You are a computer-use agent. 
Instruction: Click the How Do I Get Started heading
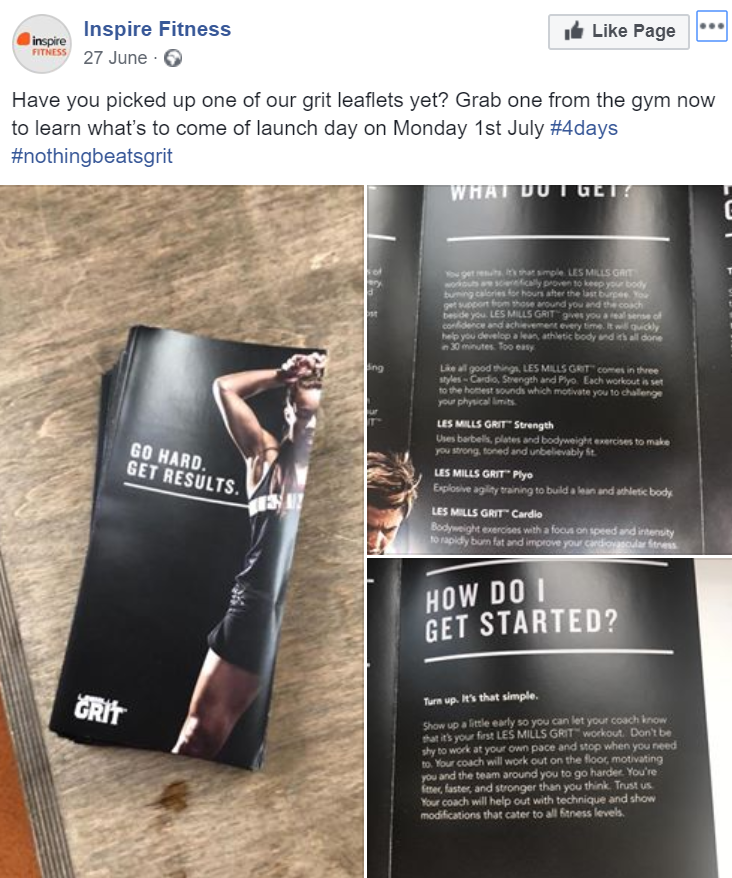point(521,611)
